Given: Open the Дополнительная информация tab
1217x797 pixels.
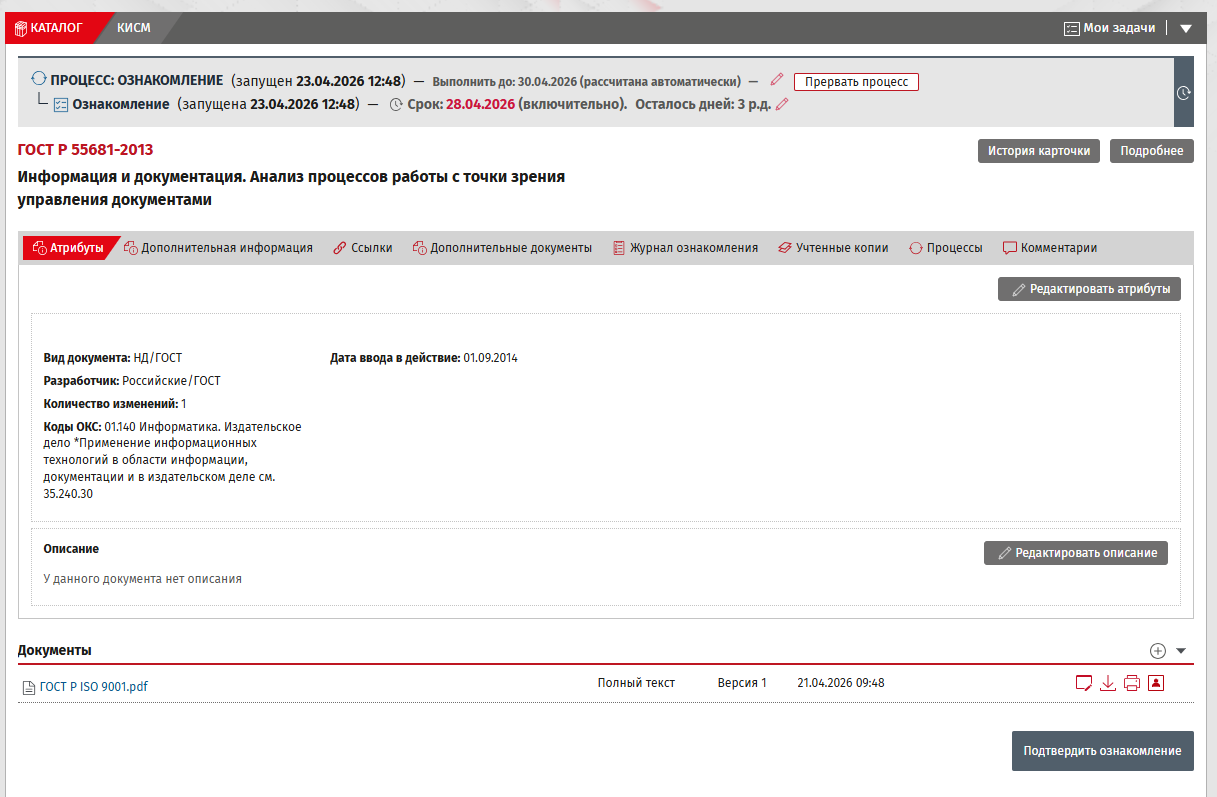Looking at the screenshot, I should [218, 248].
